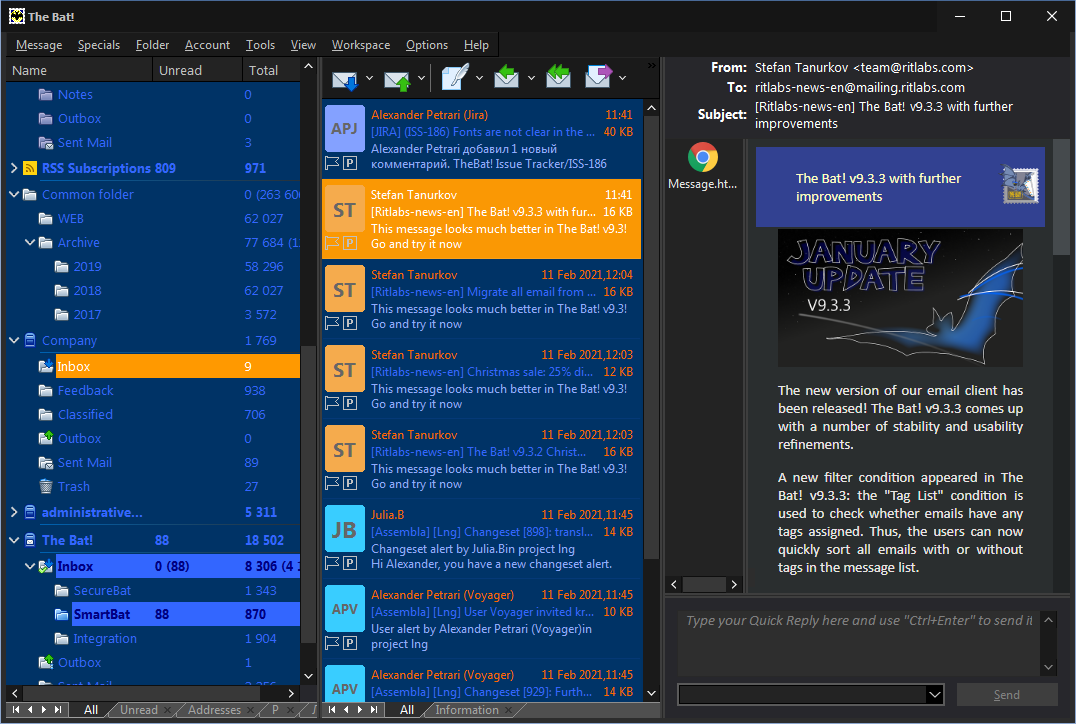Click the Sent Mail folder icon under Company
Image resolution: width=1076 pixels, height=724 pixels.
[46, 463]
